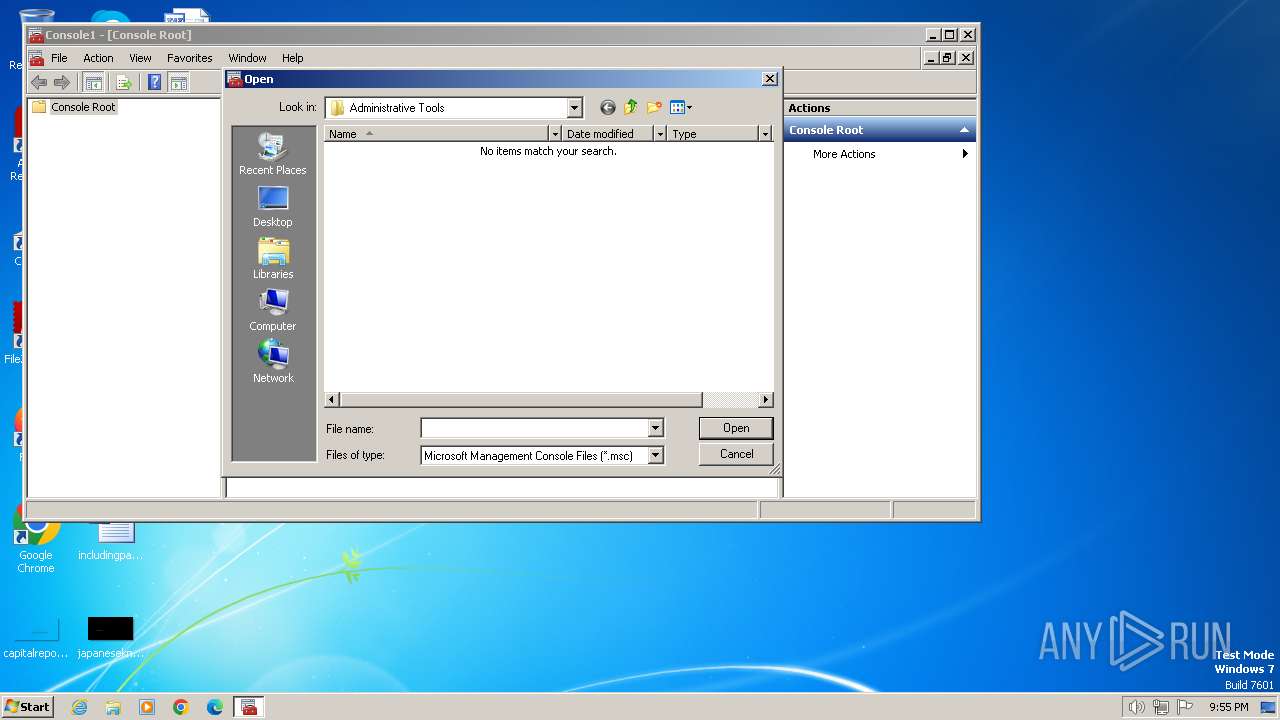Click inside the File name input field
Viewport: 1280px width, 720px height.
coord(534,428)
